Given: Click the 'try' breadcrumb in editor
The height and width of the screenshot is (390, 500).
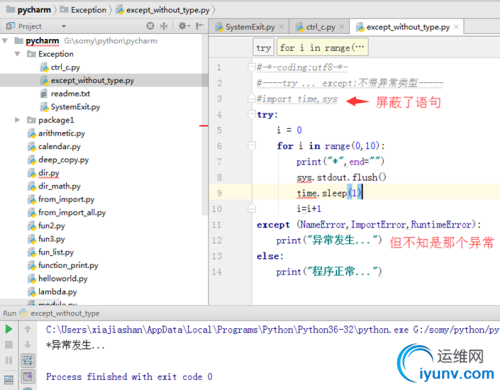Looking at the screenshot, I should 263,48.
